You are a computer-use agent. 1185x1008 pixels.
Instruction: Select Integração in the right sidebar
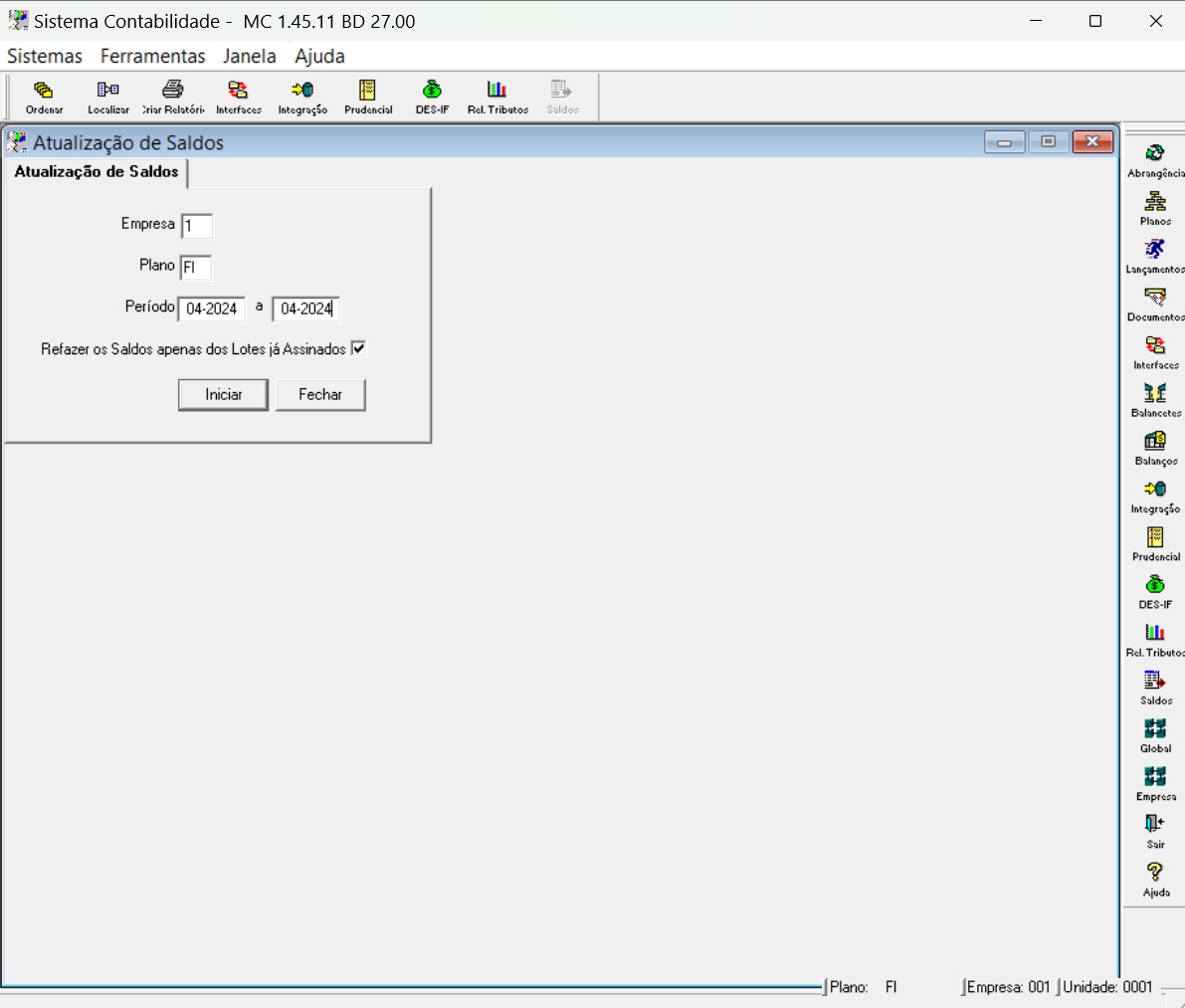1155,497
